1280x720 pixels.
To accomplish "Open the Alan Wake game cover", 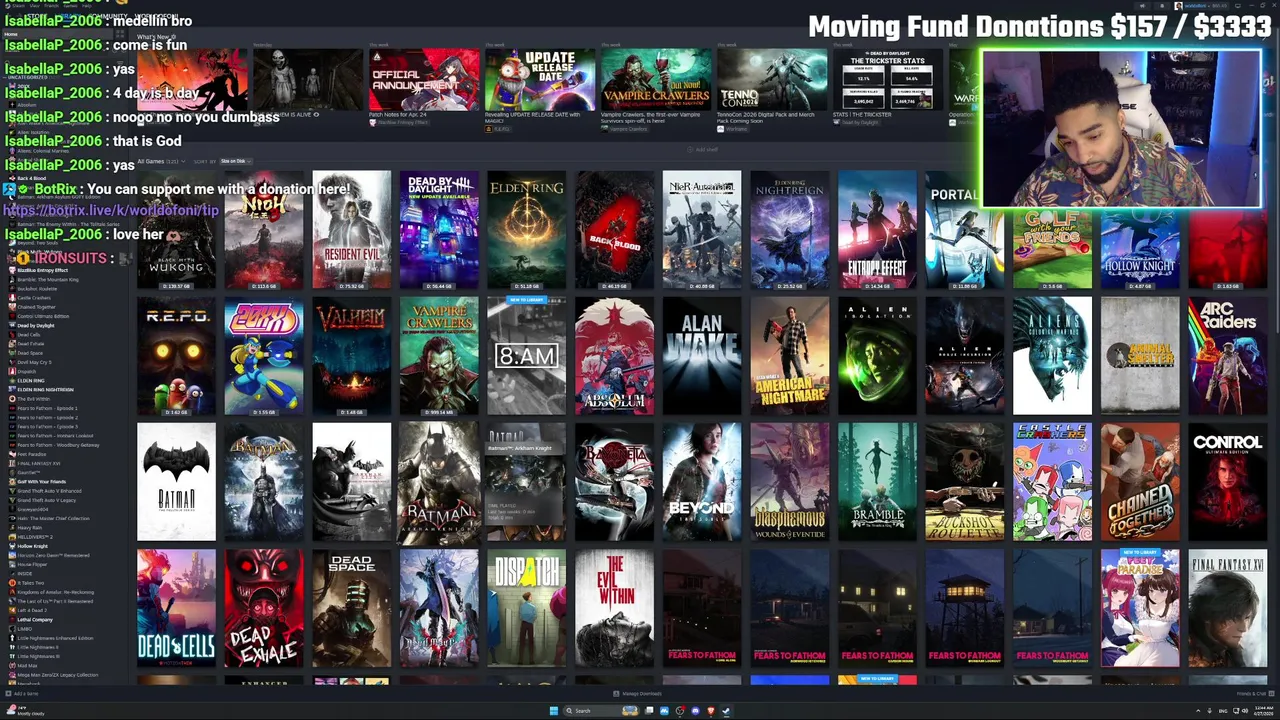I will tap(702, 356).
